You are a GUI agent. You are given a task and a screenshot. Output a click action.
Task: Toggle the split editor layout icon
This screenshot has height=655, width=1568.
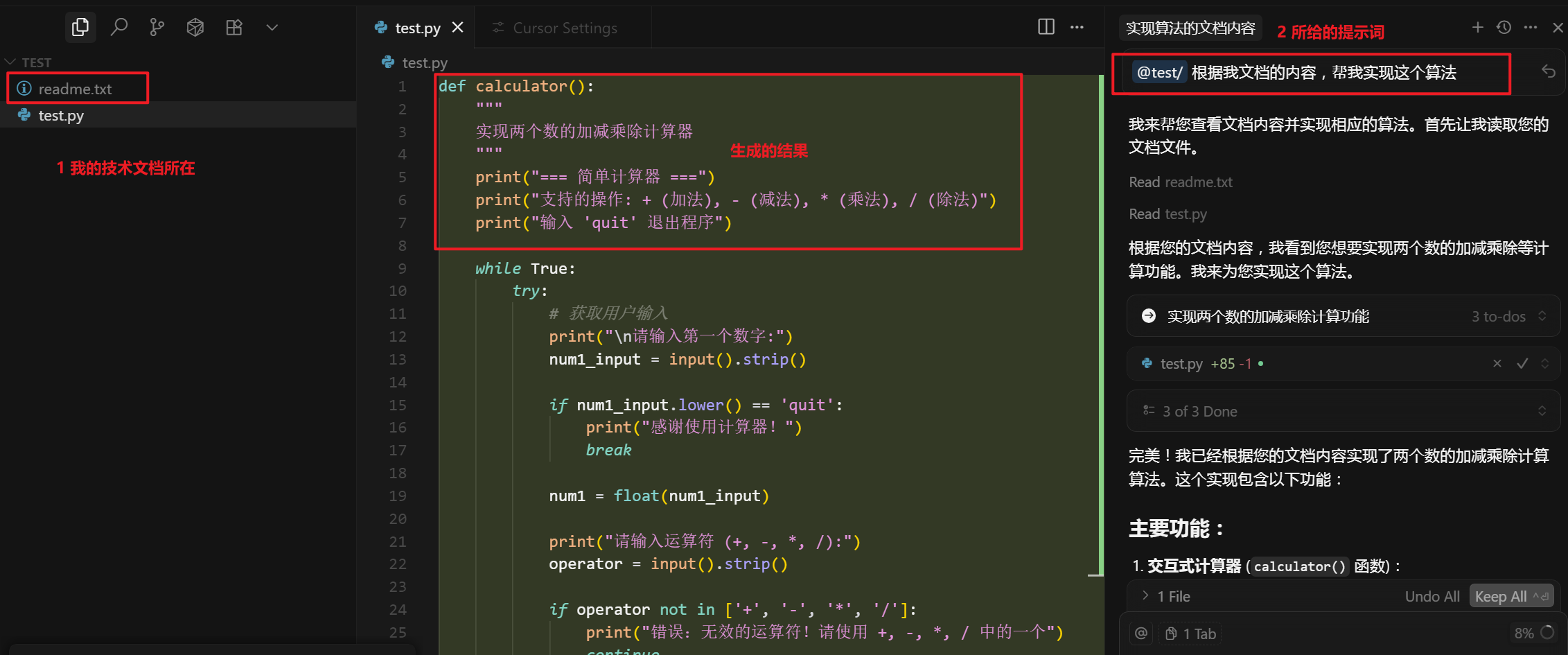[1045, 26]
